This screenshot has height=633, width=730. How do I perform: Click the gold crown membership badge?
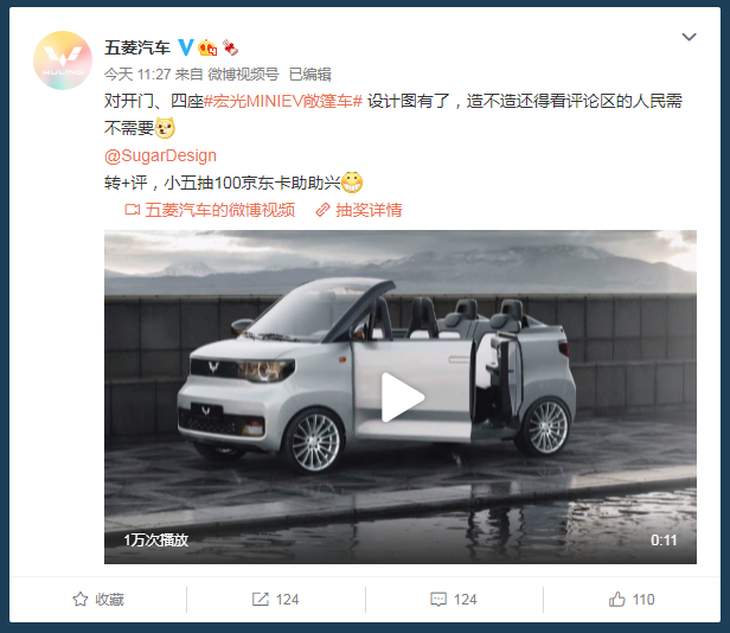207,47
